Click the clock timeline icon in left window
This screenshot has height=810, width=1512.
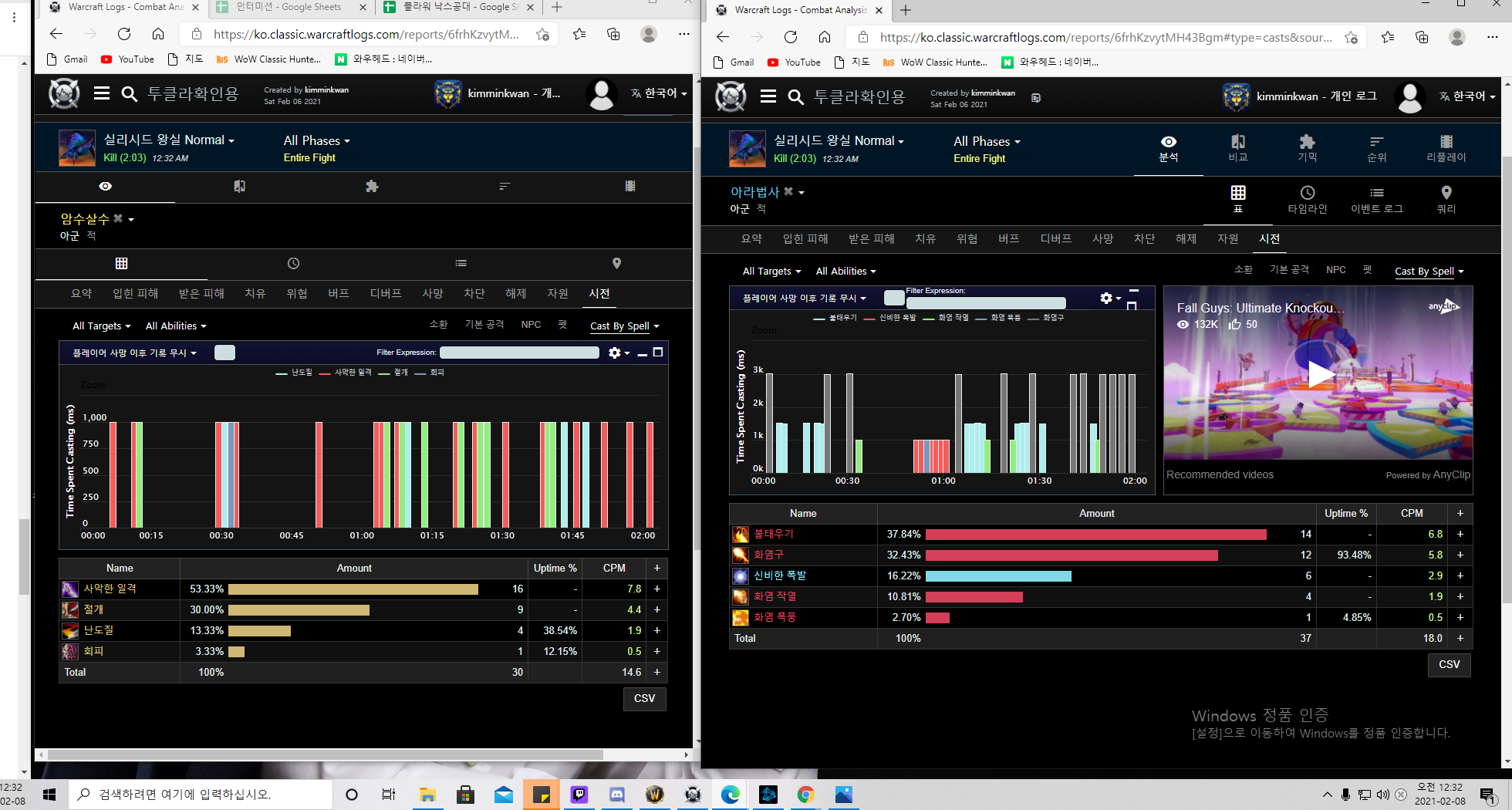(293, 263)
